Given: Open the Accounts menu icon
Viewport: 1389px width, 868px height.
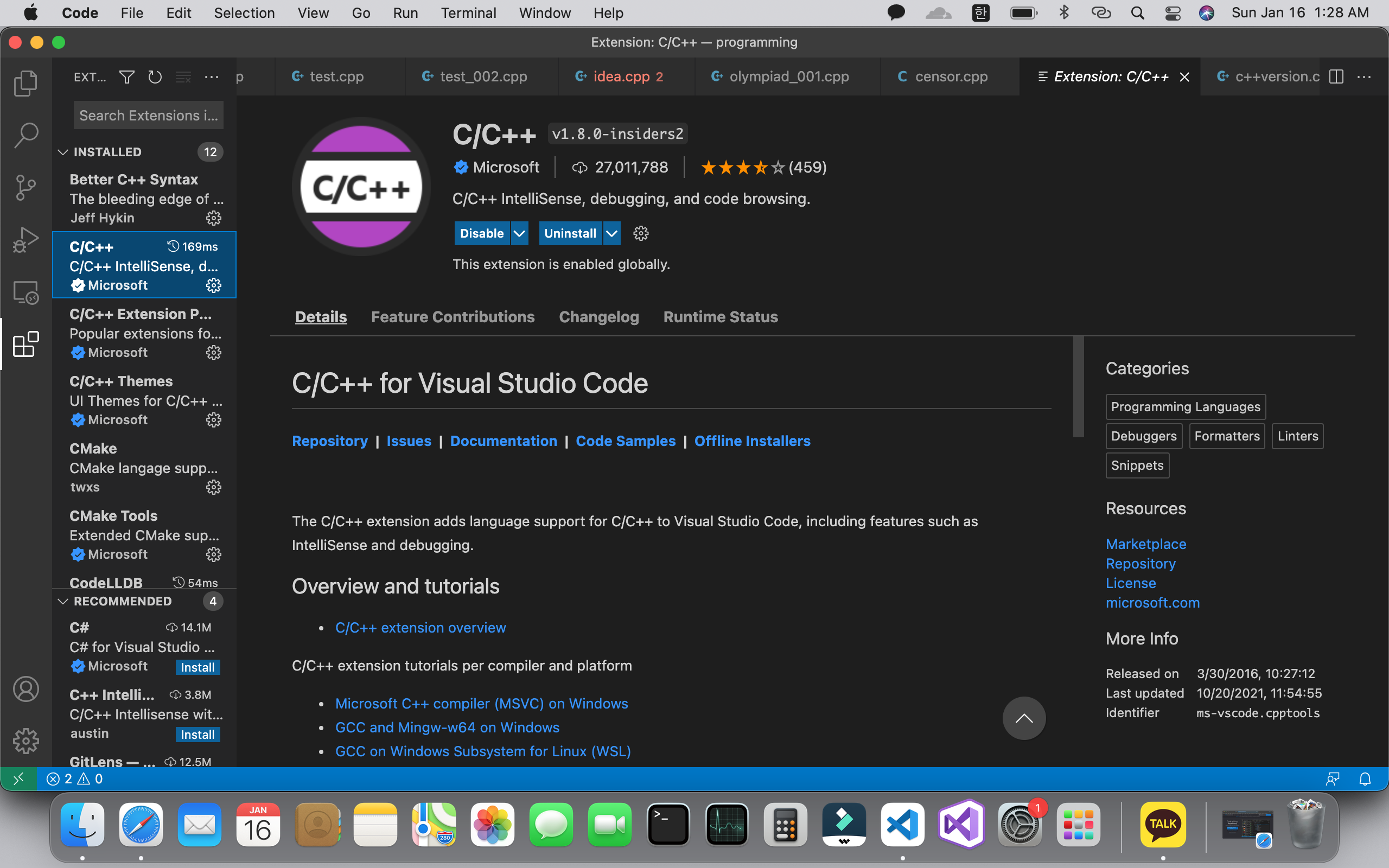Looking at the screenshot, I should [26, 689].
